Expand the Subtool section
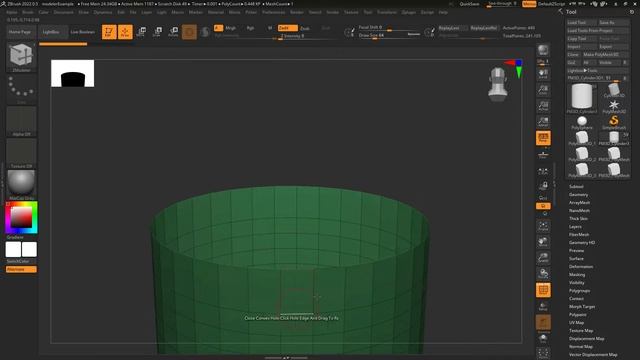 576,187
